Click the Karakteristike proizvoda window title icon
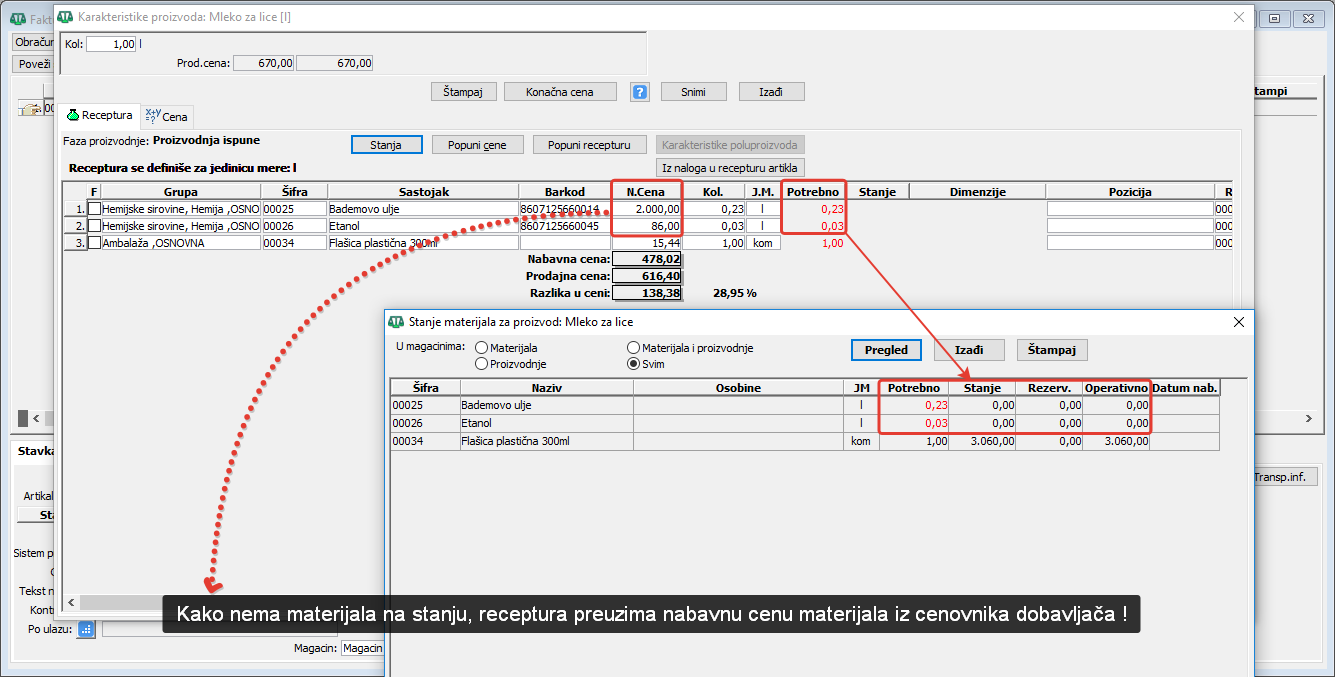 click(66, 17)
